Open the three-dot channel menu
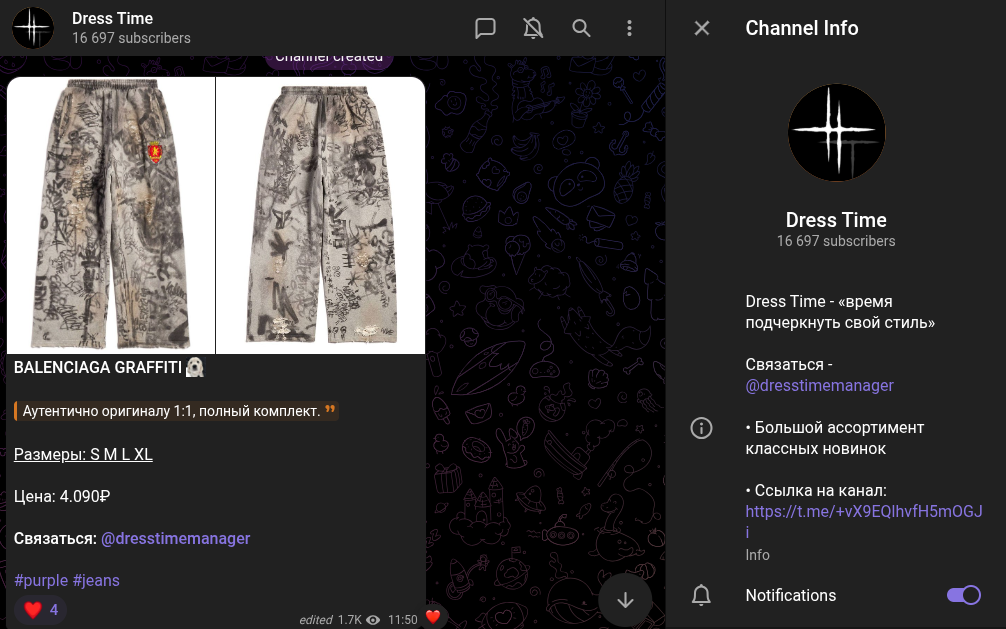Viewport: 1006px width, 629px height. (x=629, y=28)
